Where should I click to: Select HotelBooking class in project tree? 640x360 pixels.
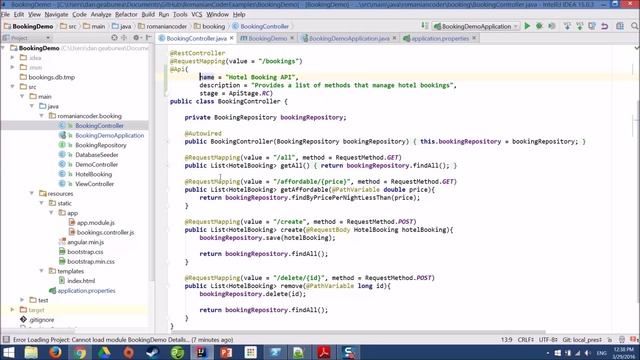tap(93, 174)
